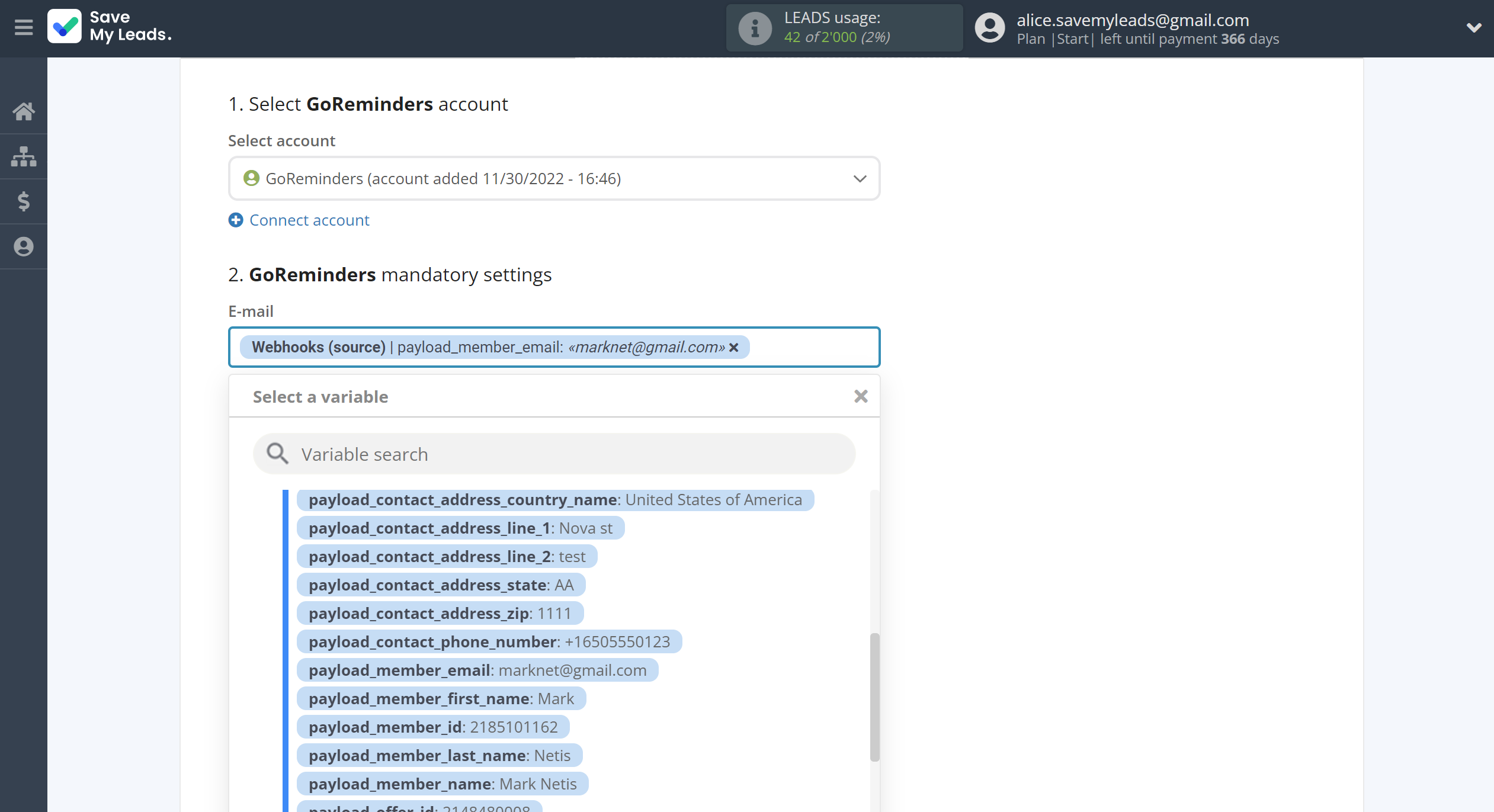This screenshot has width=1494, height=812.
Task: Select payload_contact_address_zip variable
Action: [440, 614]
